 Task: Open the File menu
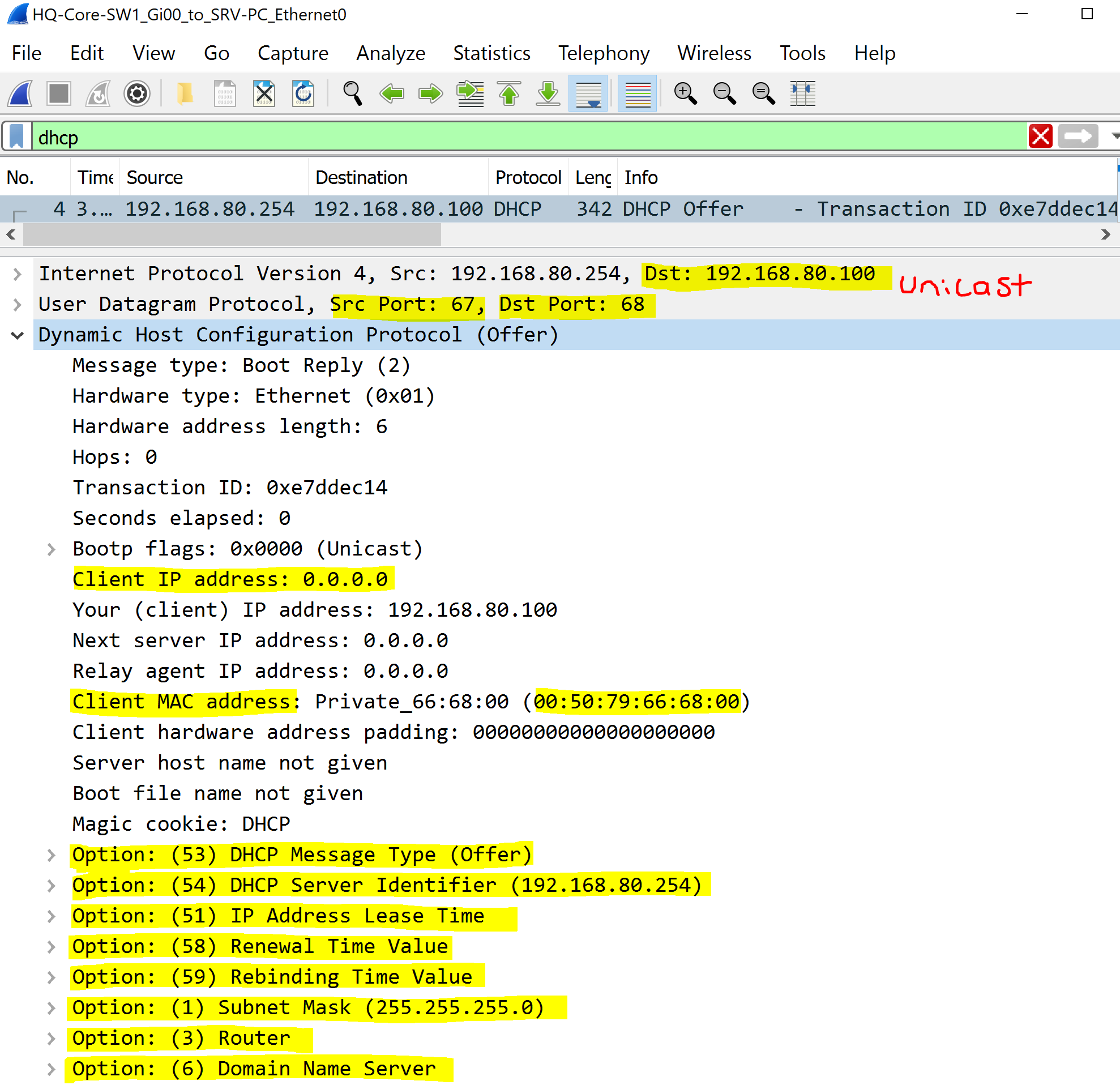[26, 53]
